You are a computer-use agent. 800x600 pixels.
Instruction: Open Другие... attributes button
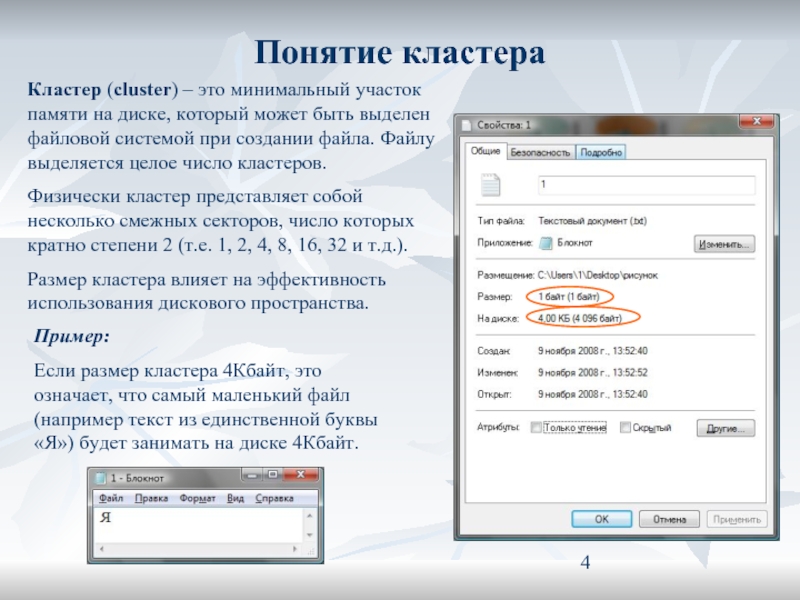pos(724,428)
